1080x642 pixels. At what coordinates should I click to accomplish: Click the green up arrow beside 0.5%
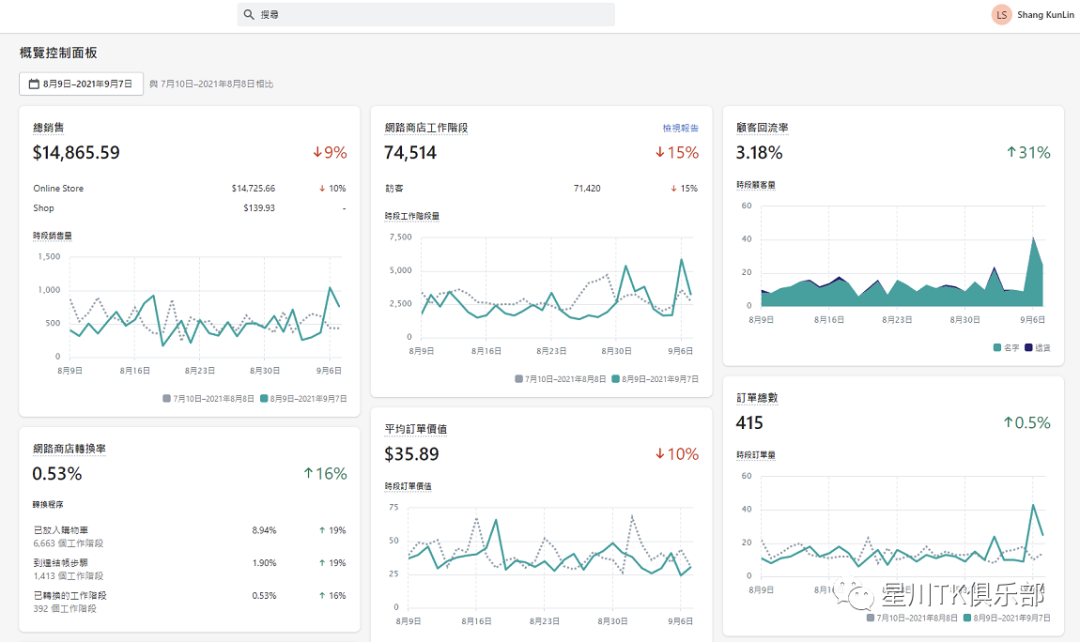tap(1008, 422)
